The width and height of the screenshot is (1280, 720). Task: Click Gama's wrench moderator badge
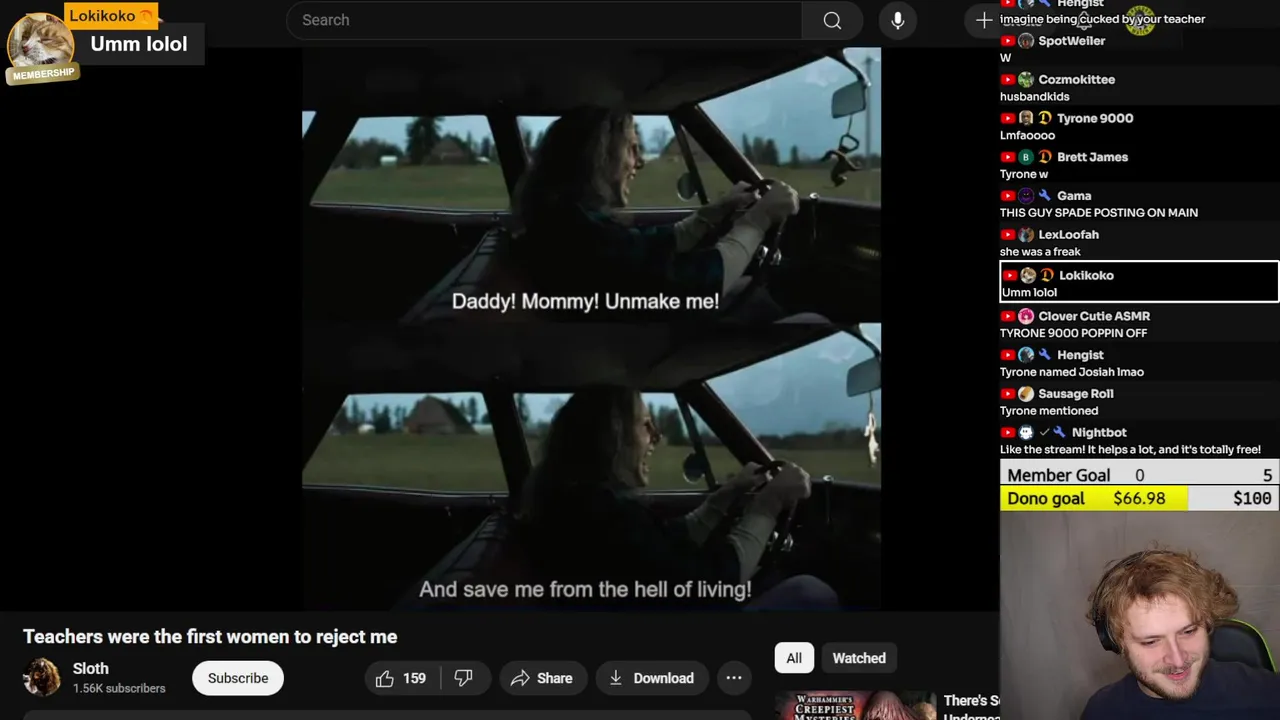pyautogui.click(x=1044, y=196)
